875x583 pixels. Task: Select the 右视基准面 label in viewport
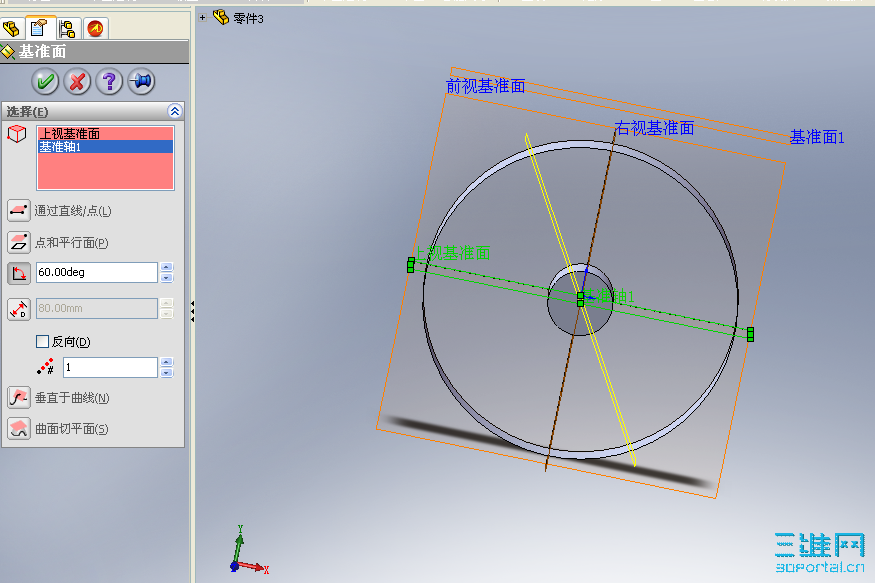click(x=654, y=128)
